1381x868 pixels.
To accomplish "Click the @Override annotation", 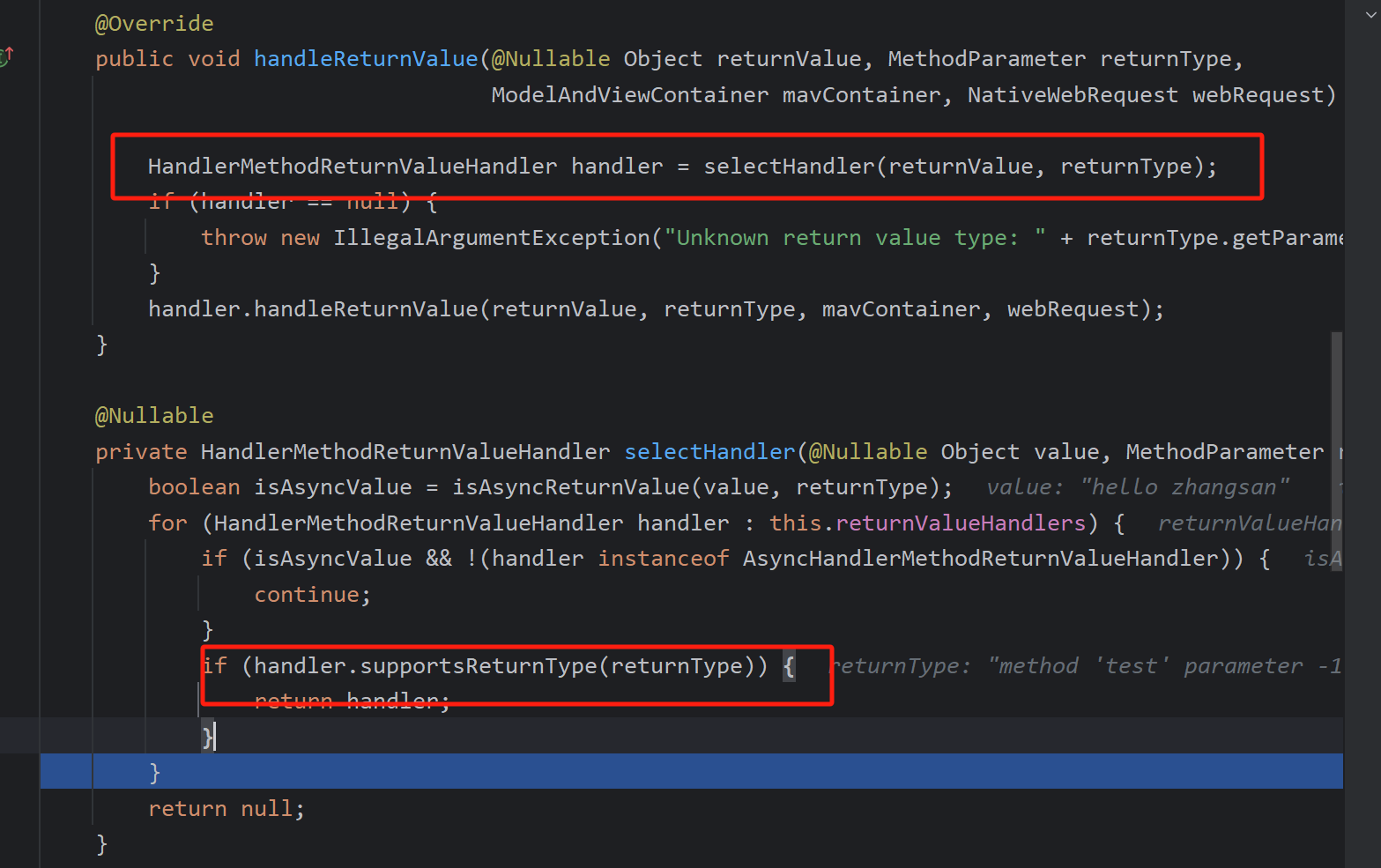I will tap(154, 24).
